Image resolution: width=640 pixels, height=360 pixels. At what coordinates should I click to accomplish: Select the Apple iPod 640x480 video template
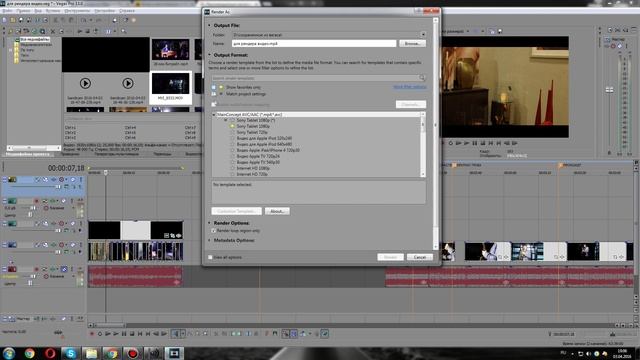[x=264, y=144]
